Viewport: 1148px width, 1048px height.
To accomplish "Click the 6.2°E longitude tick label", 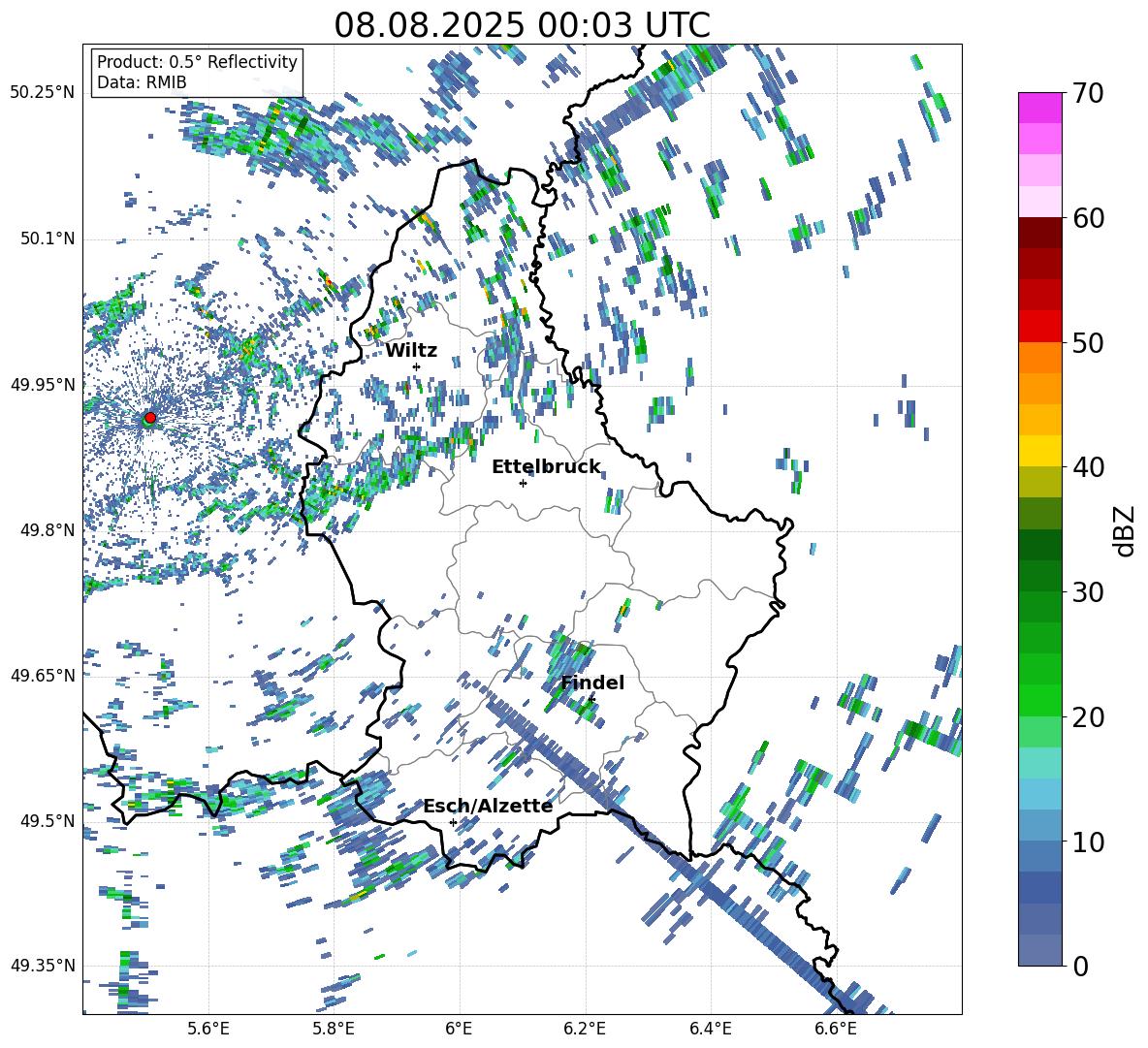I will click(585, 1029).
